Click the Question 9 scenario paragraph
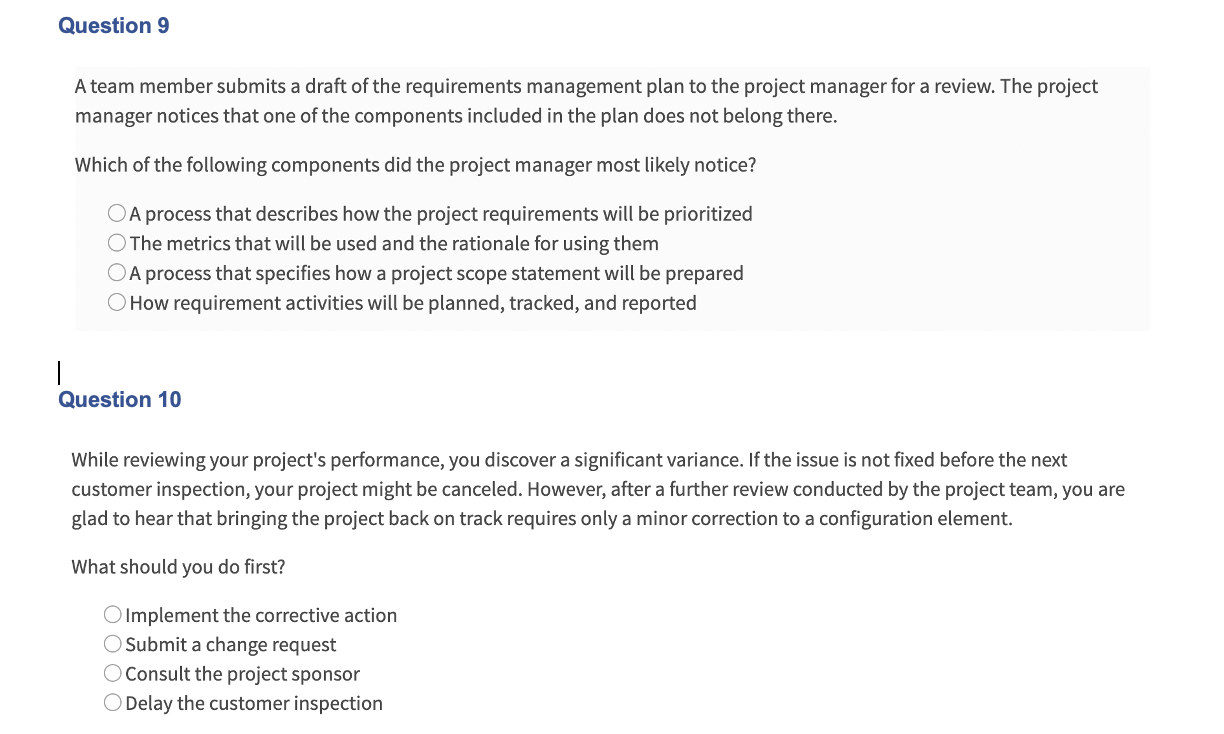Image resolution: width=1224 pixels, height=734 pixels. [585, 100]
